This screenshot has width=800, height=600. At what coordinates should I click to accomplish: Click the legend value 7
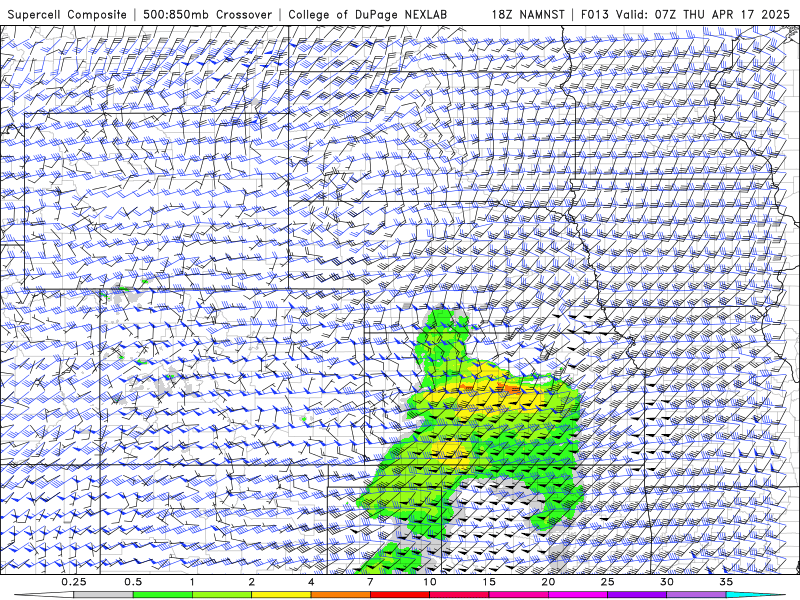point(370,582)
